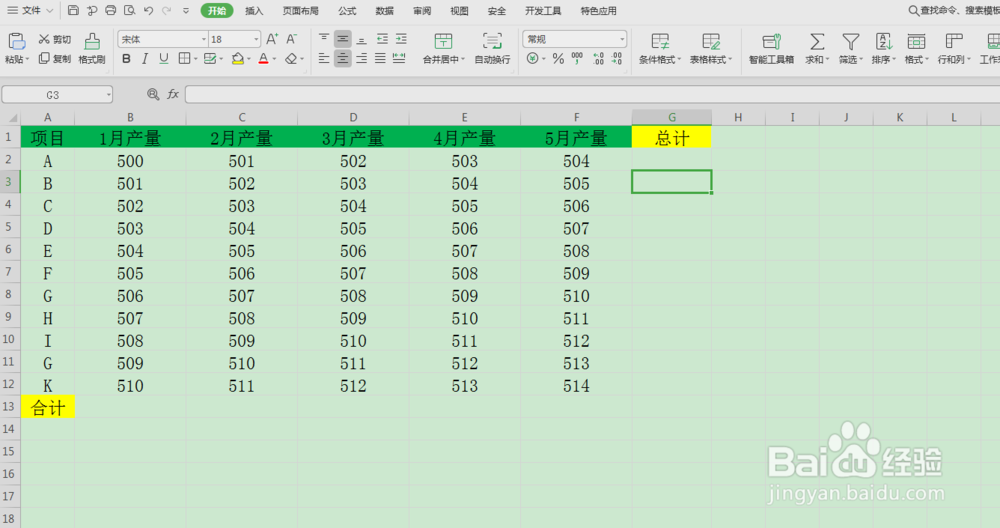Click the 开始 home tab button

click(x=217, y=10)
